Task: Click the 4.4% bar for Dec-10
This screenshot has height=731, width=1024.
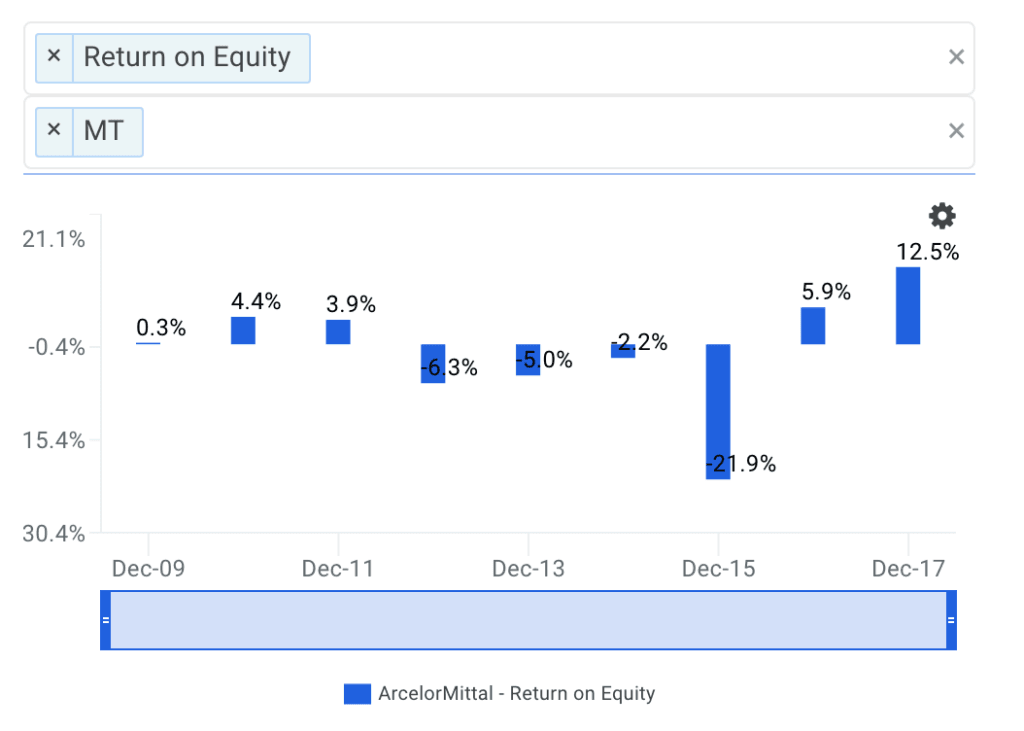Action: pos(243,330)
